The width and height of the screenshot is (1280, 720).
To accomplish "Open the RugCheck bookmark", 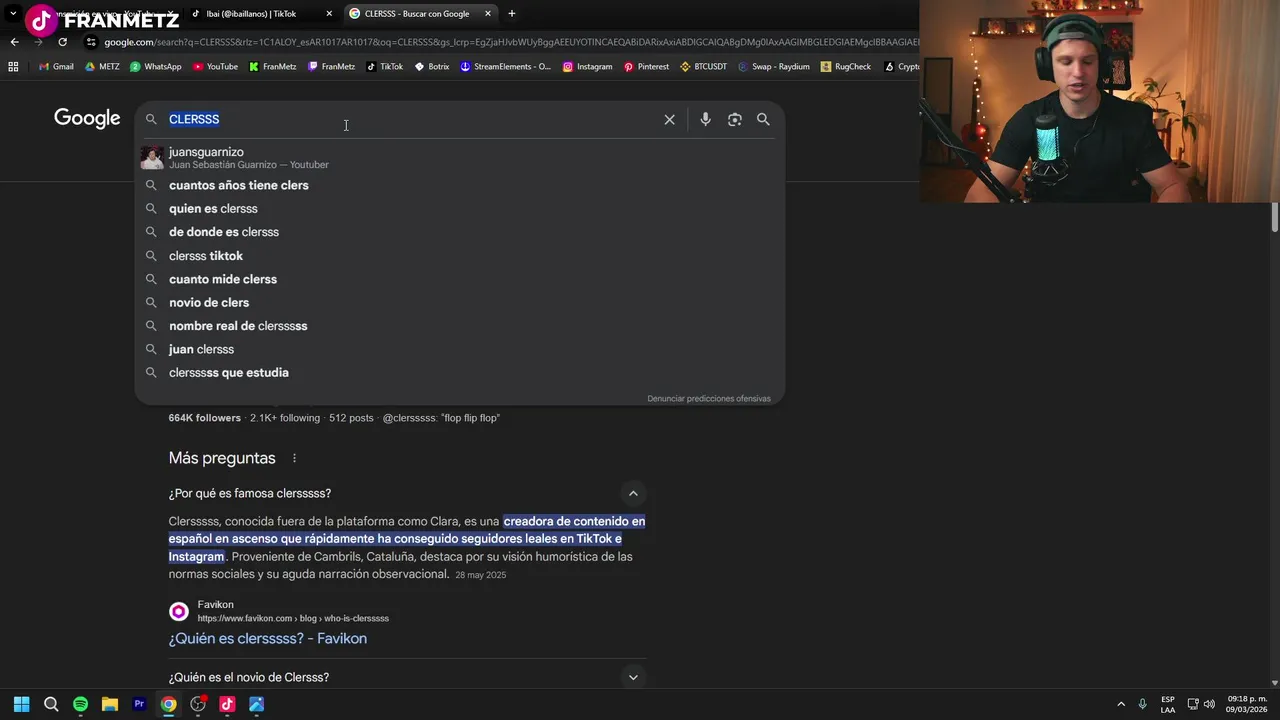I will tap(846, 67).
